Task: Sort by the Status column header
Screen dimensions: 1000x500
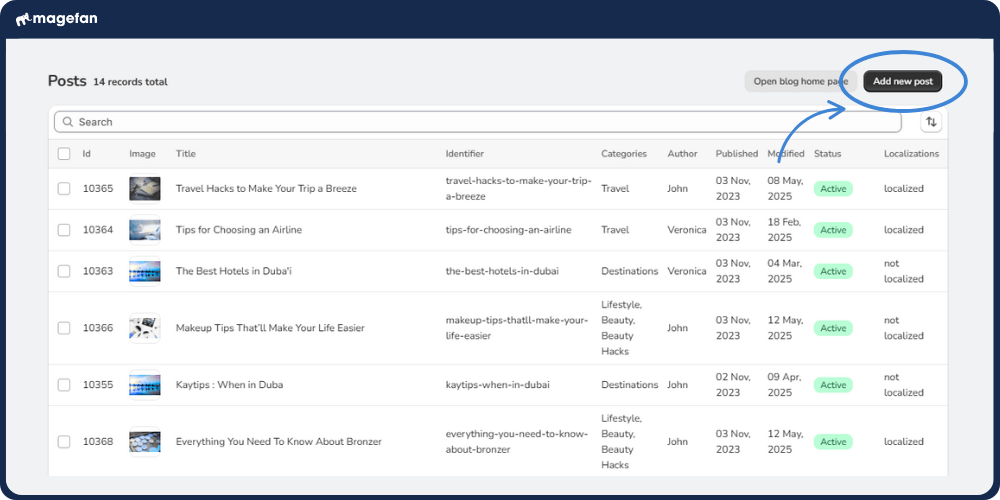Action: tap(827, 154)
